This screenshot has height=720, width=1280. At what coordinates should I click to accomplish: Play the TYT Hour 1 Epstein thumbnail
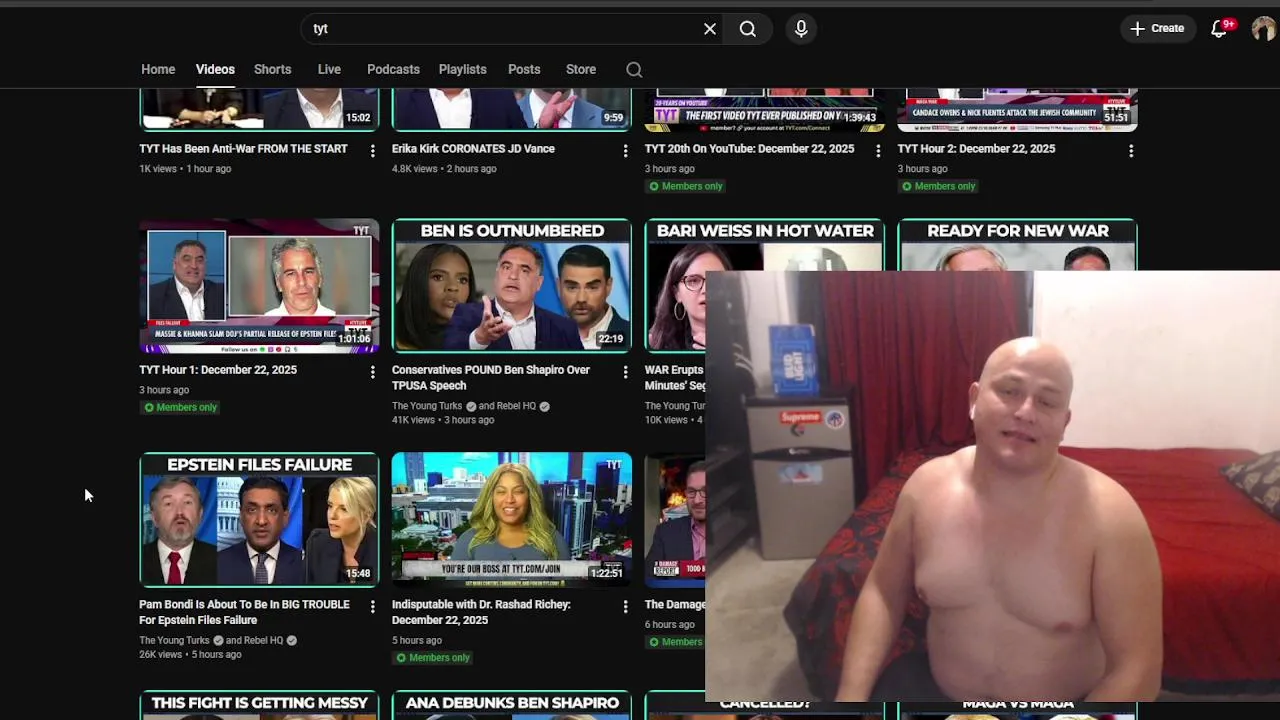pos(259,286)
